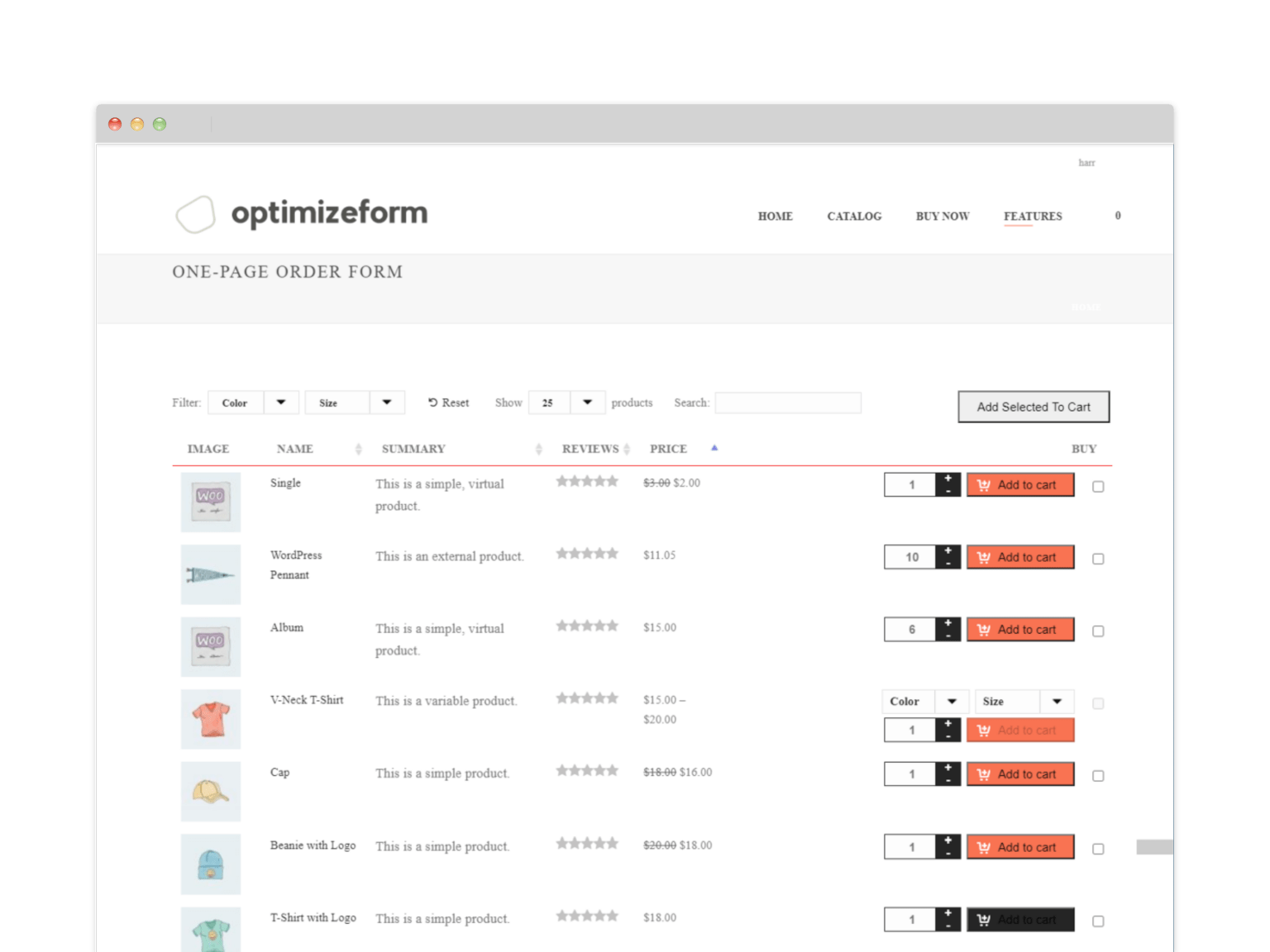Click the Price column sort arrow
The width and height of the screenshot is (1270, 952).
click(x=714, y=448)
